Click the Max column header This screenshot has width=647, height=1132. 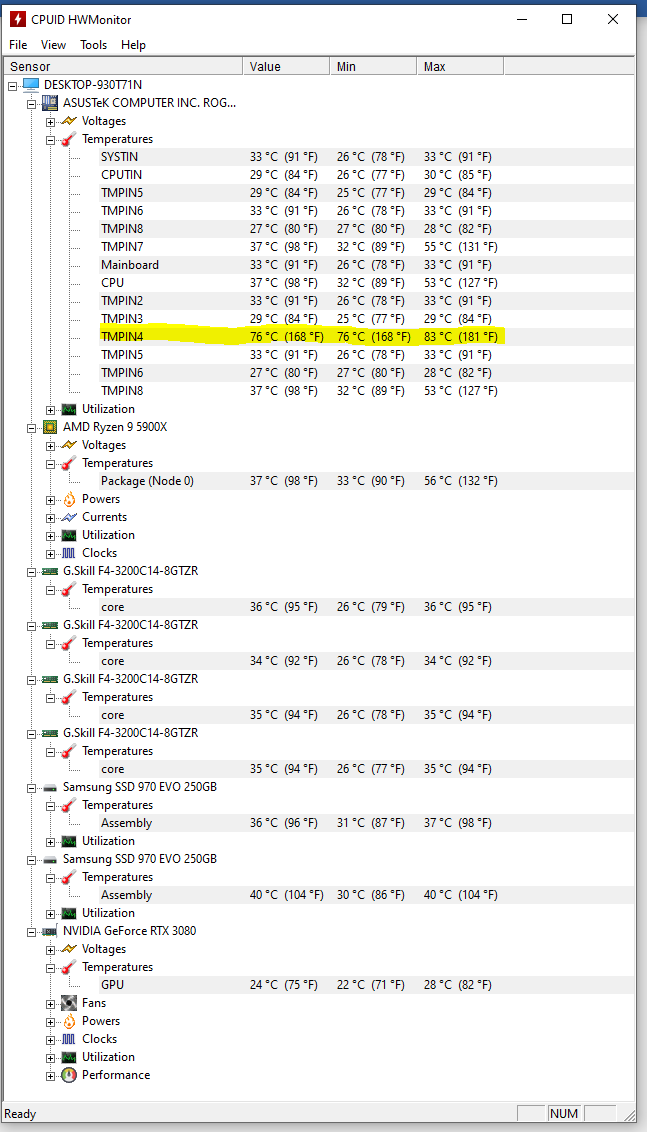[460, 66]
